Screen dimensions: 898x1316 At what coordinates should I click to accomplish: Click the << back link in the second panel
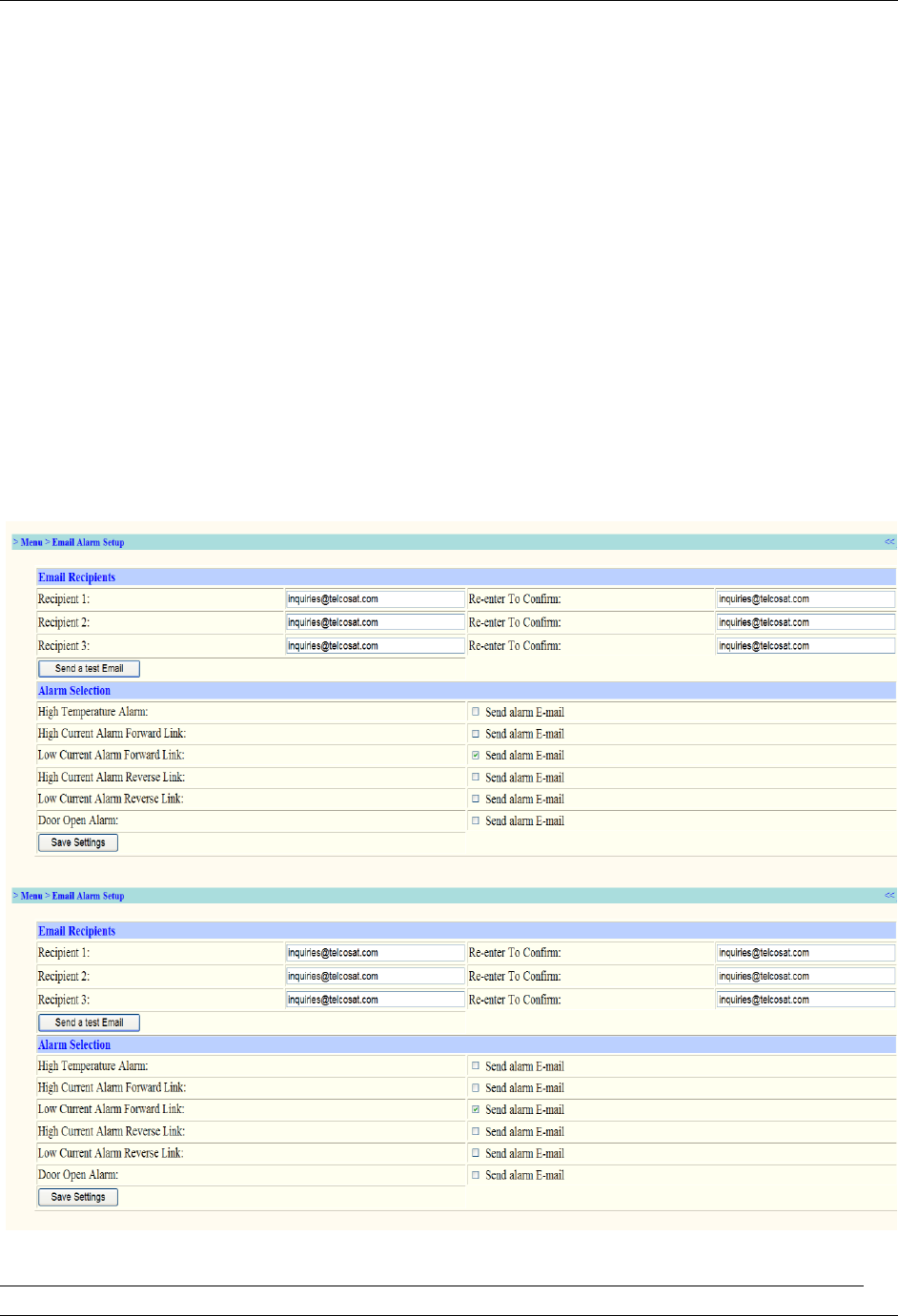889,895
